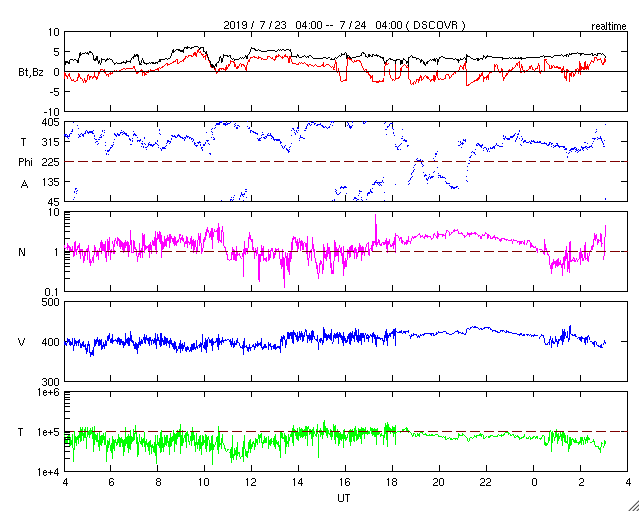Screen dimensions: 640x512
Task: Click the "16" hour tick on UT axis
Action: [345, 483]
